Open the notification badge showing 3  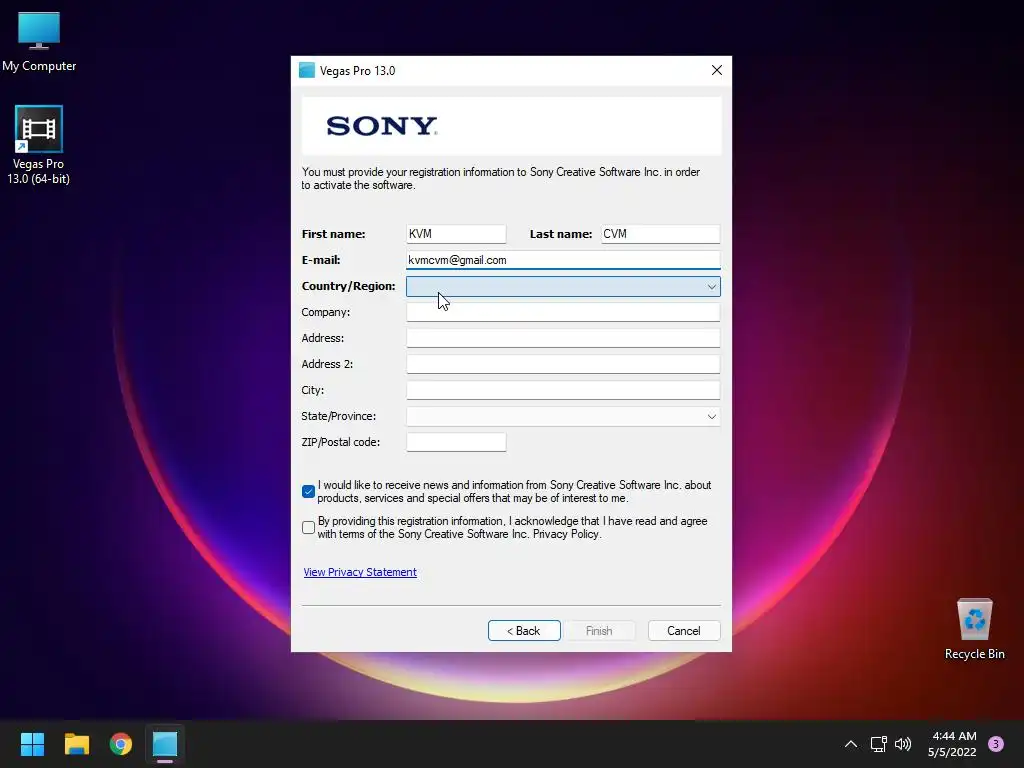click(996, 744)
